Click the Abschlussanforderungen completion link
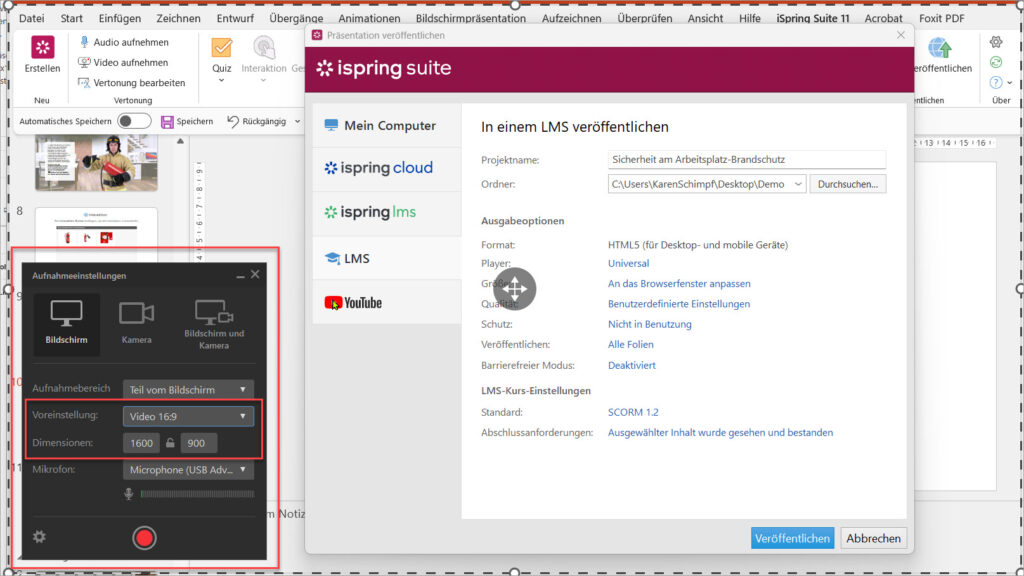The width and height of the screenshot is (1024, 576). (720, 432)
